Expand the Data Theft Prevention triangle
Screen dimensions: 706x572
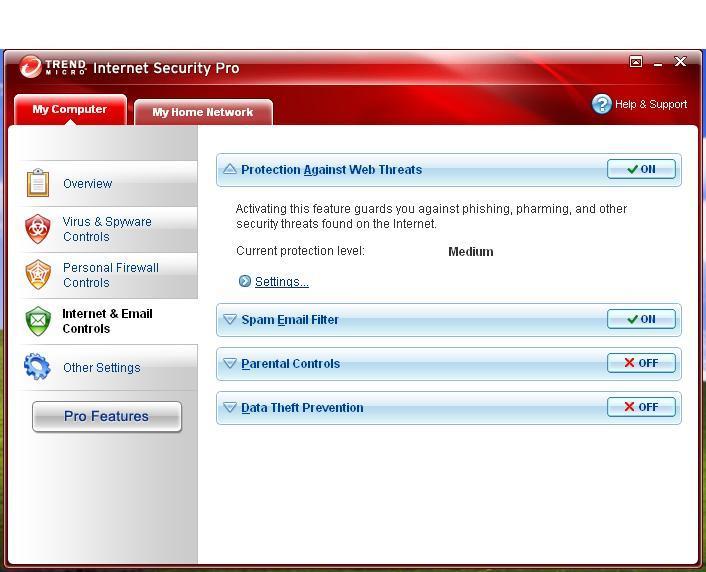(230, 407)
